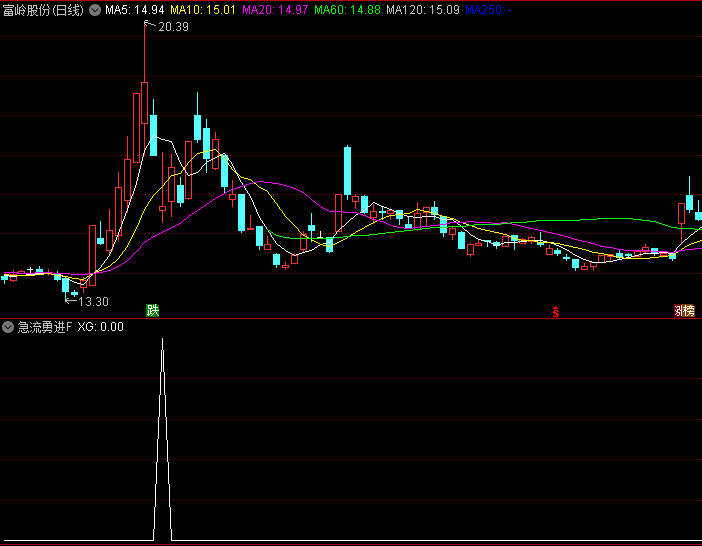The width and height of the screenshot is (702, 546).
Task: Click the 富岭股份(日线) stock title
Action: 44,10
